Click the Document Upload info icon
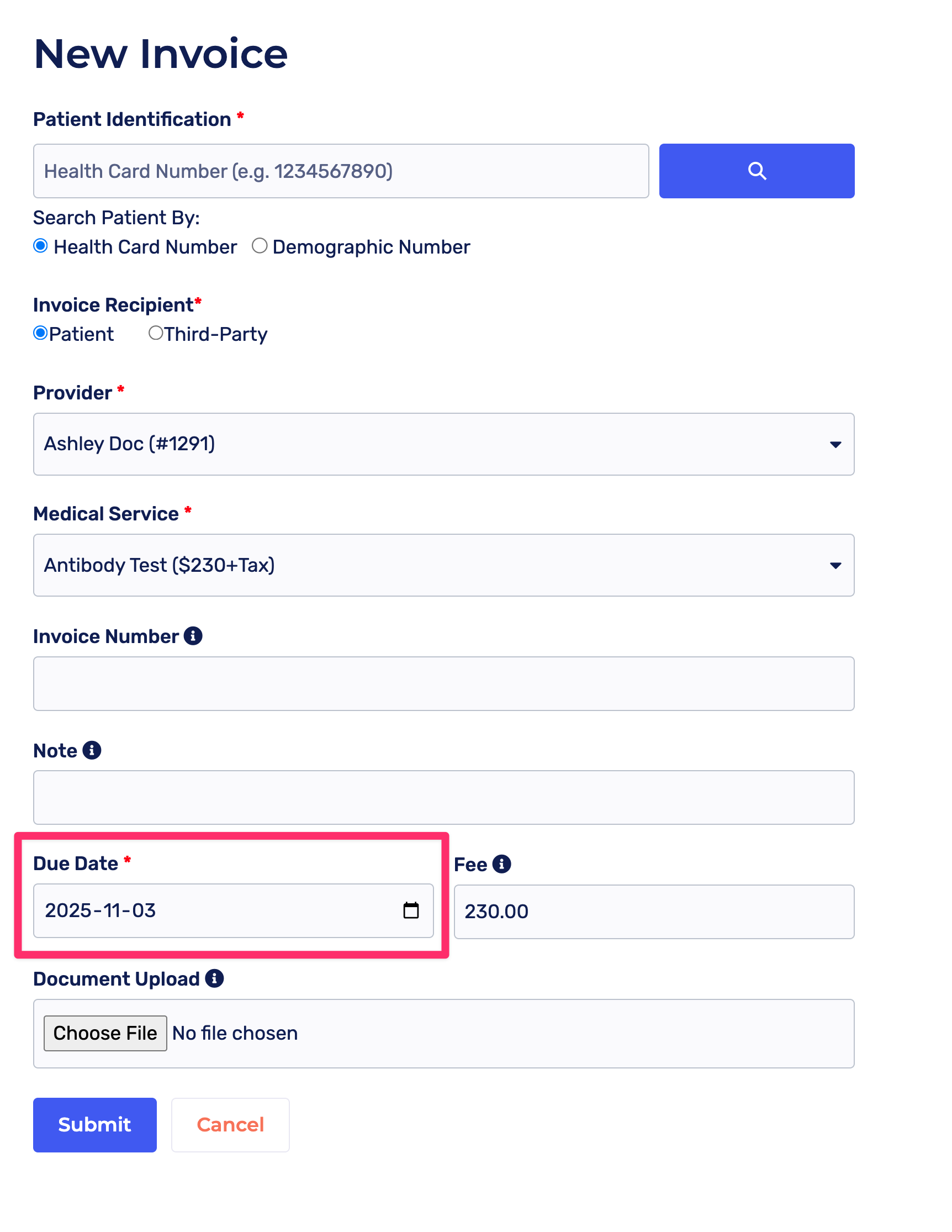Screen dimensions: 952x1232 click(x=214, y=978)
